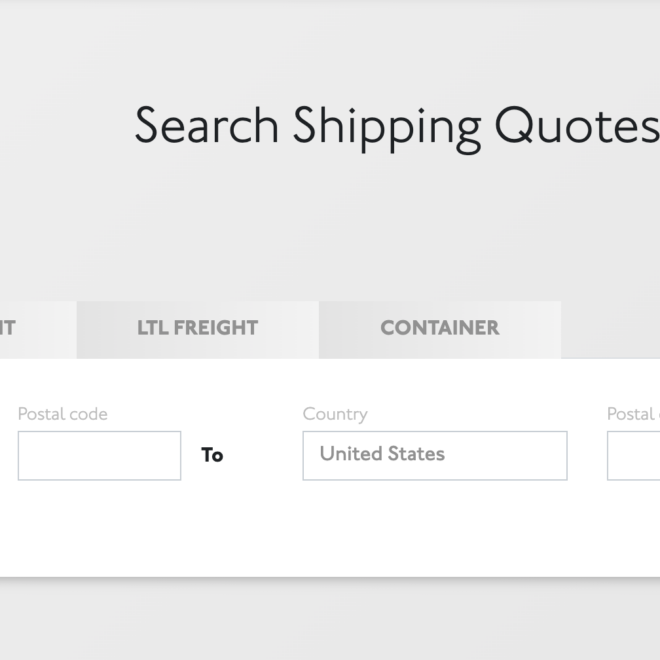The width and height of the screenshot is (660, 660).
Task: Click the Country label above United States
Action: pyautogui.click(x=335, y=414)
